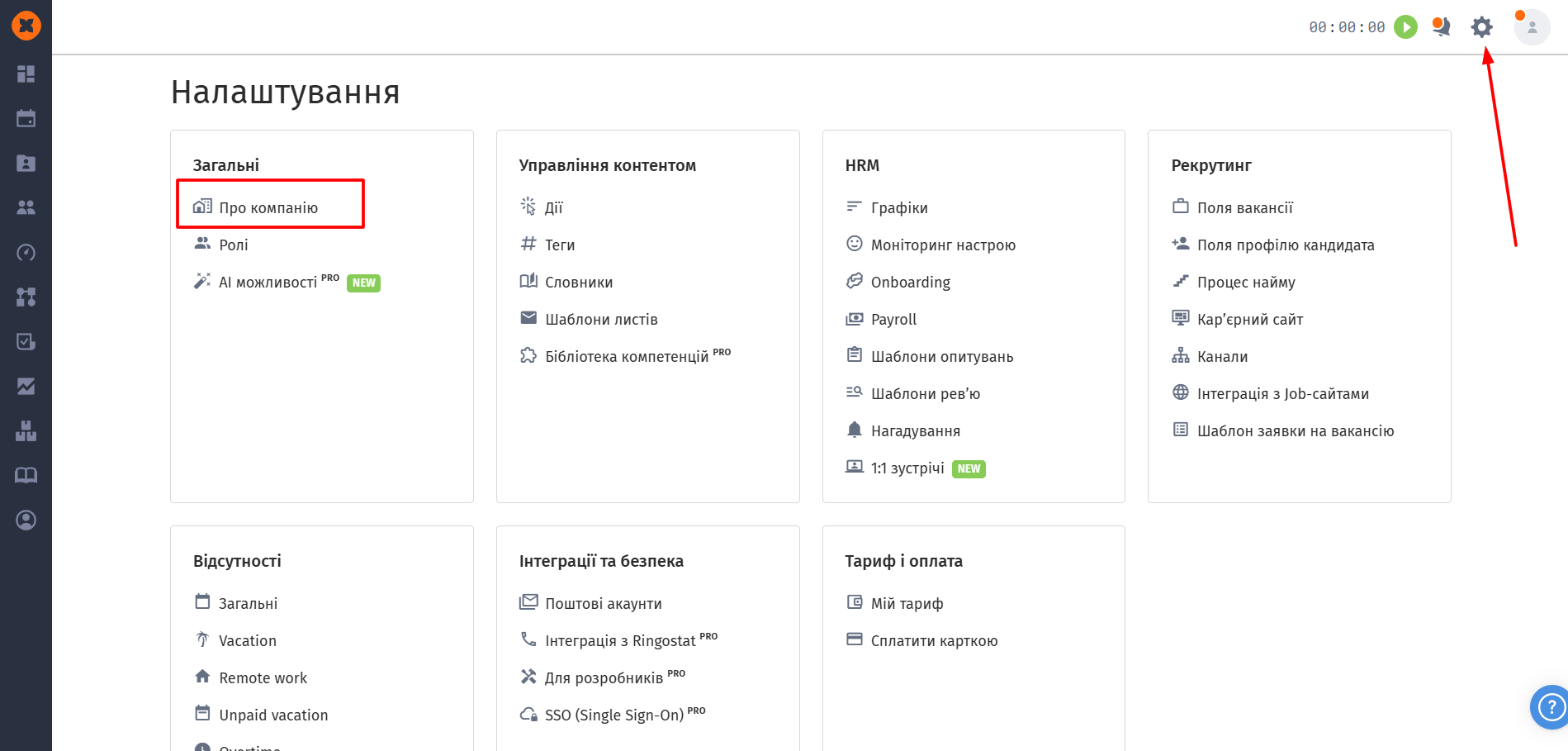Open calendar icon in left sidebar
Screen dimensions: 1568x751
tap(26, 119)
